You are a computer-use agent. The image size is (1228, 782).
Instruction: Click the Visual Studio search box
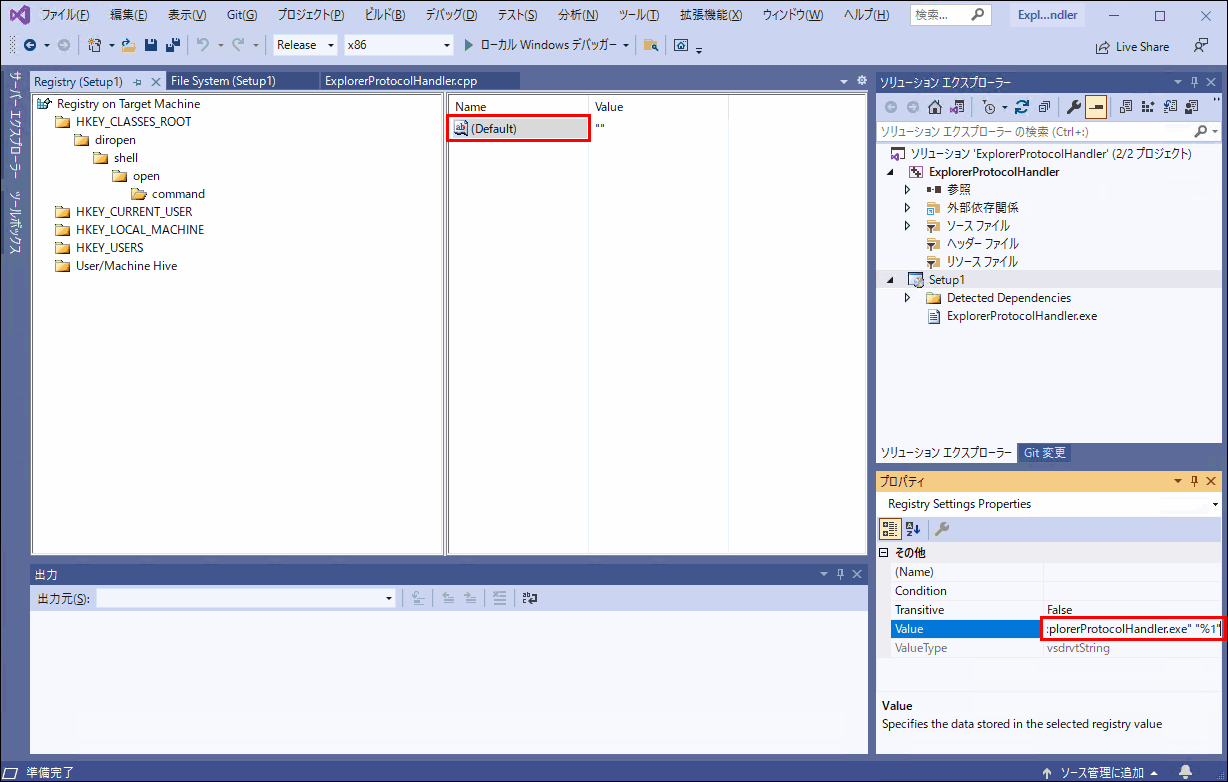point(951,15)
